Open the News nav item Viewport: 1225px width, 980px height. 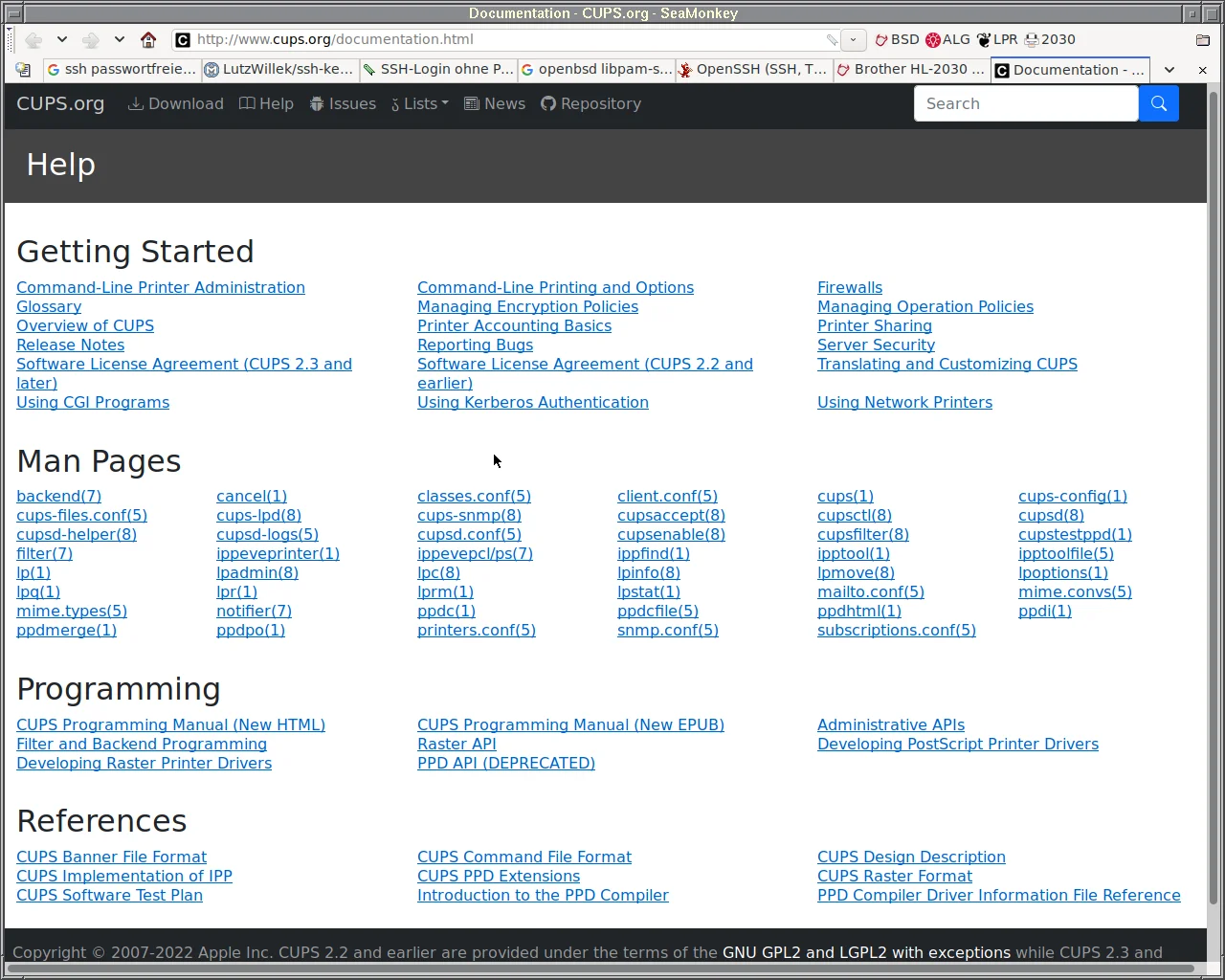pos(495,103)
